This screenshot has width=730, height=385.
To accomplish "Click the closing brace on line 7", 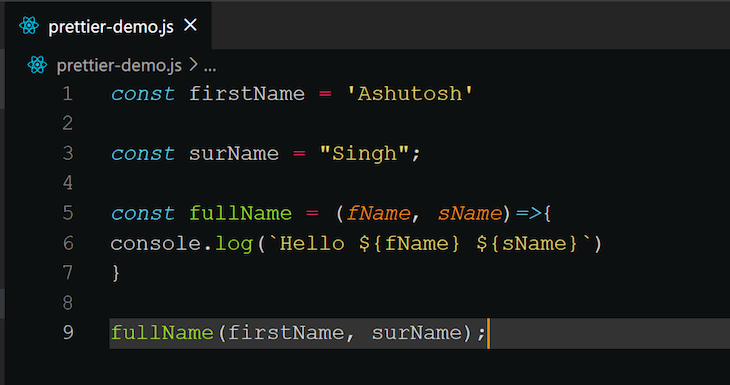I will tap(116, 273).
